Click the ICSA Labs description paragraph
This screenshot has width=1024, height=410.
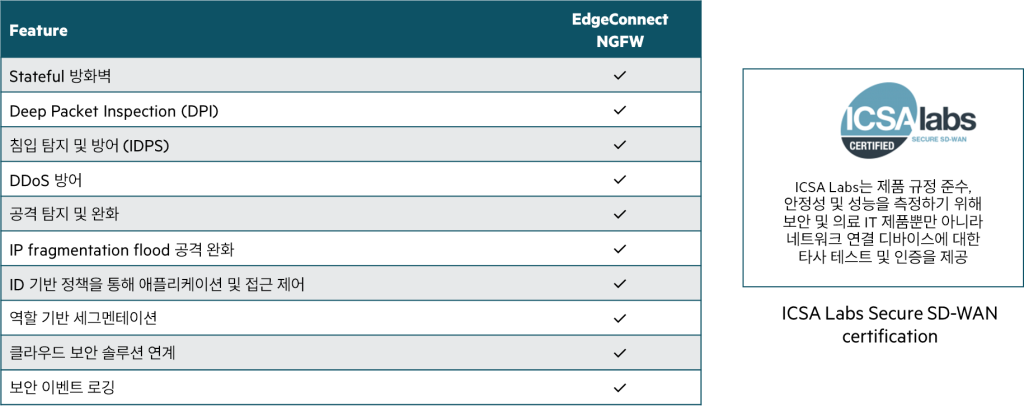tap(879, 222)
